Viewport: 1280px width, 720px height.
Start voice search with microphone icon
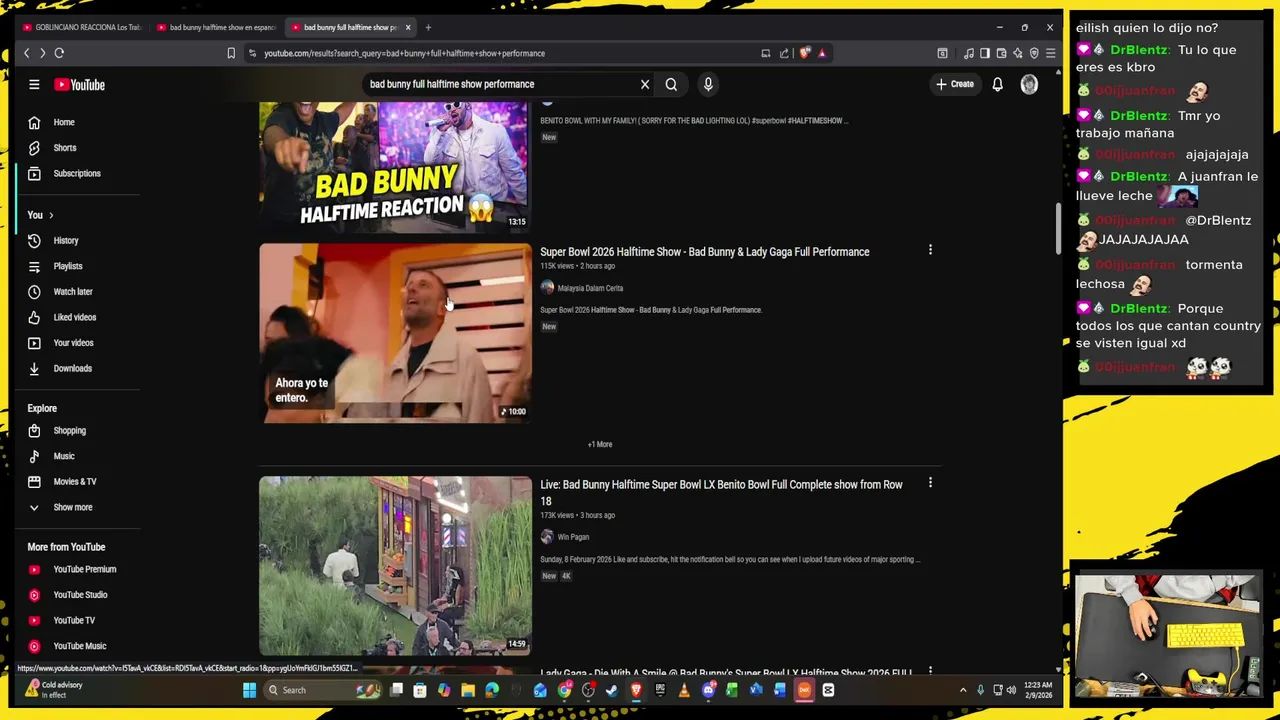(x=708, y=85)
